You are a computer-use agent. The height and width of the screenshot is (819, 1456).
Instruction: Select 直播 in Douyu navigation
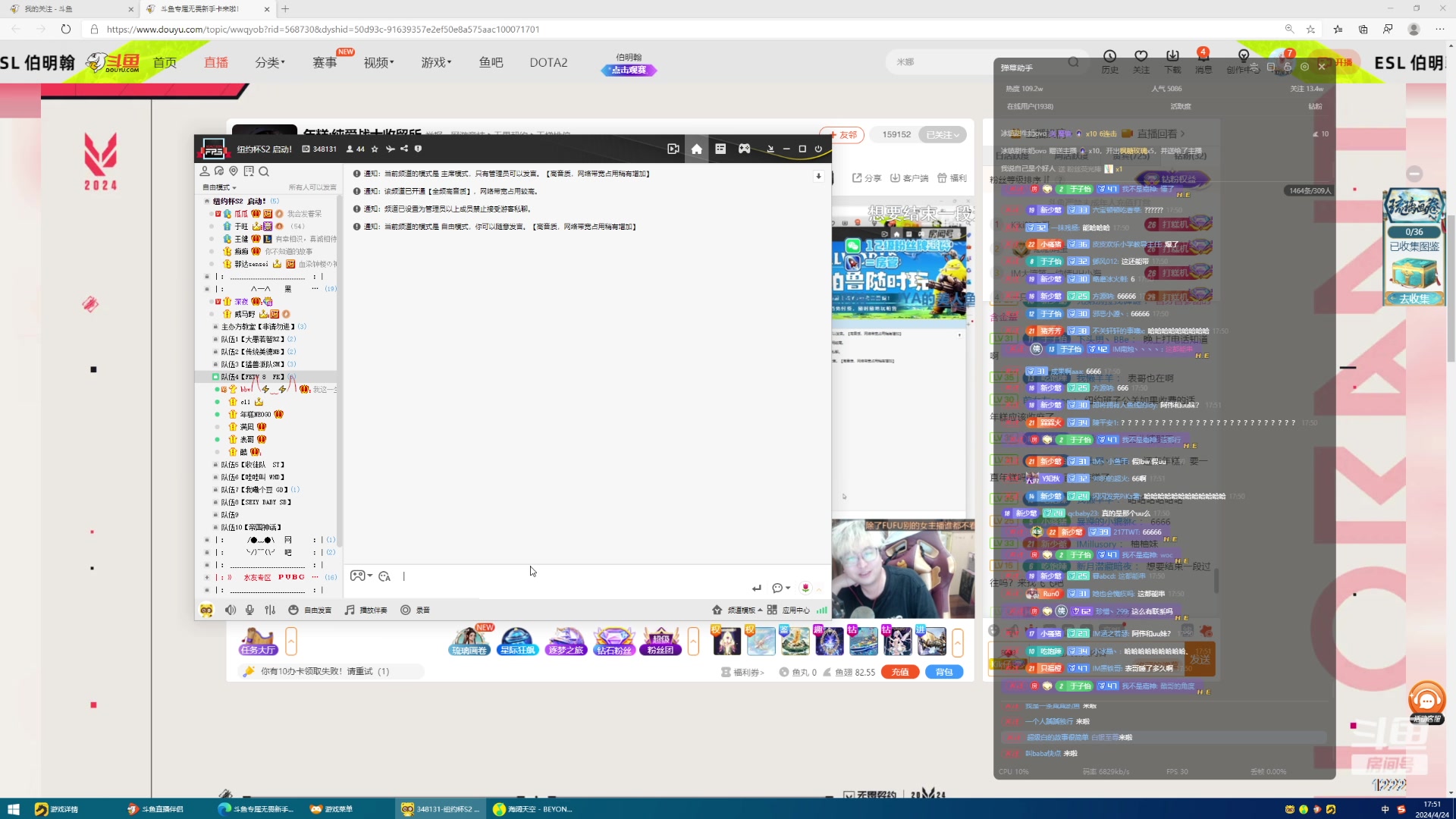216,62
